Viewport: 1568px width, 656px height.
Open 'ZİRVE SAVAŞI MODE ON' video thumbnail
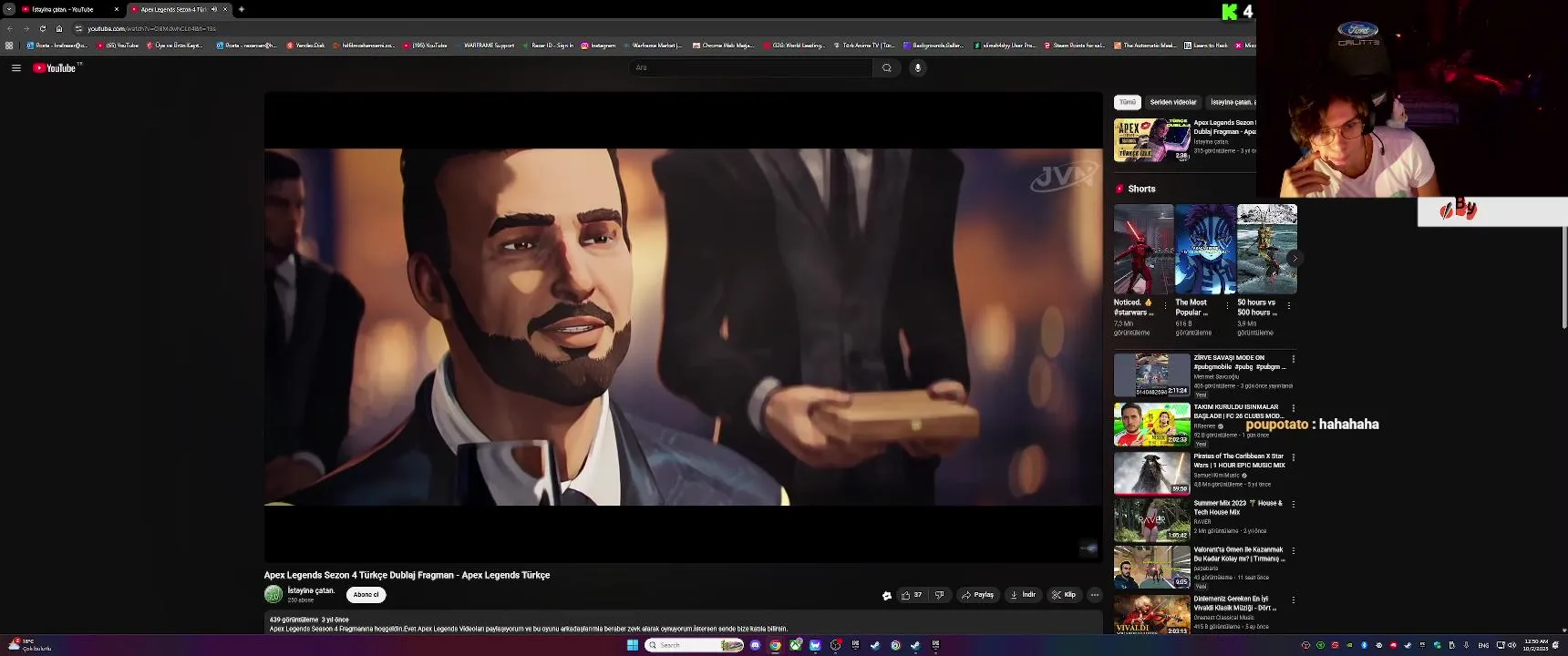click(1152, 374)
